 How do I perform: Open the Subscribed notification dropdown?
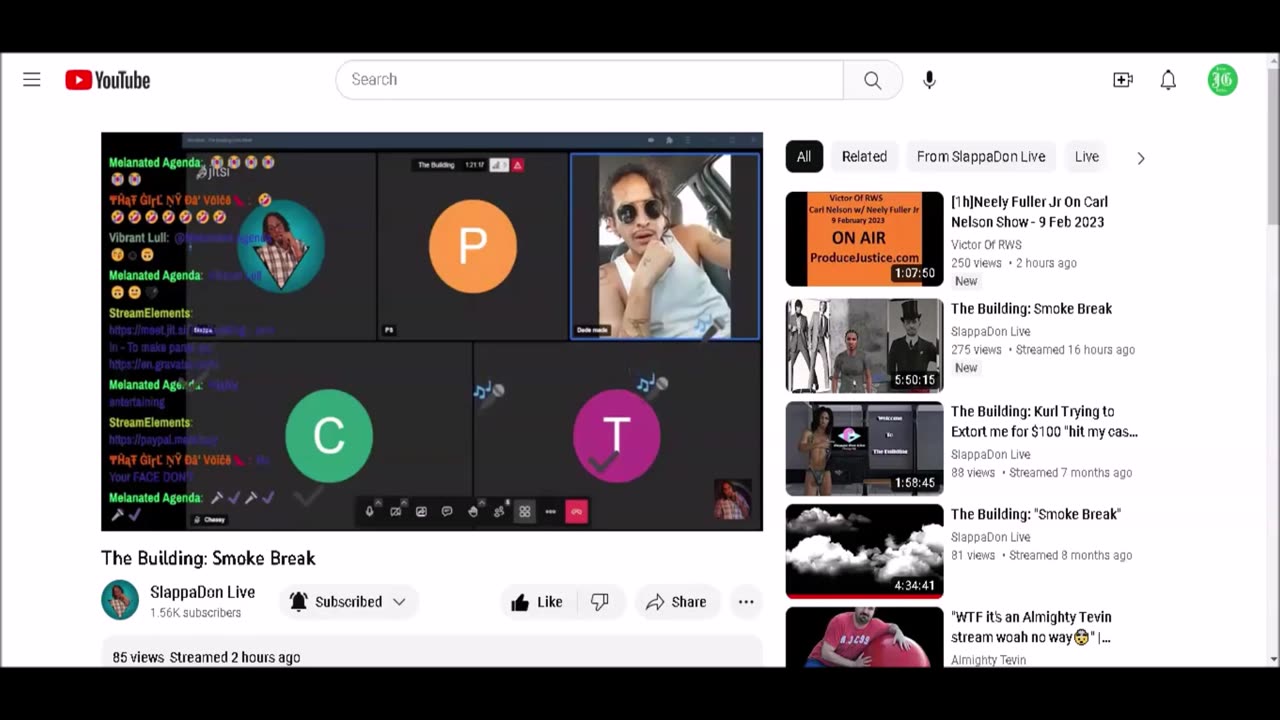click(348, 602)
